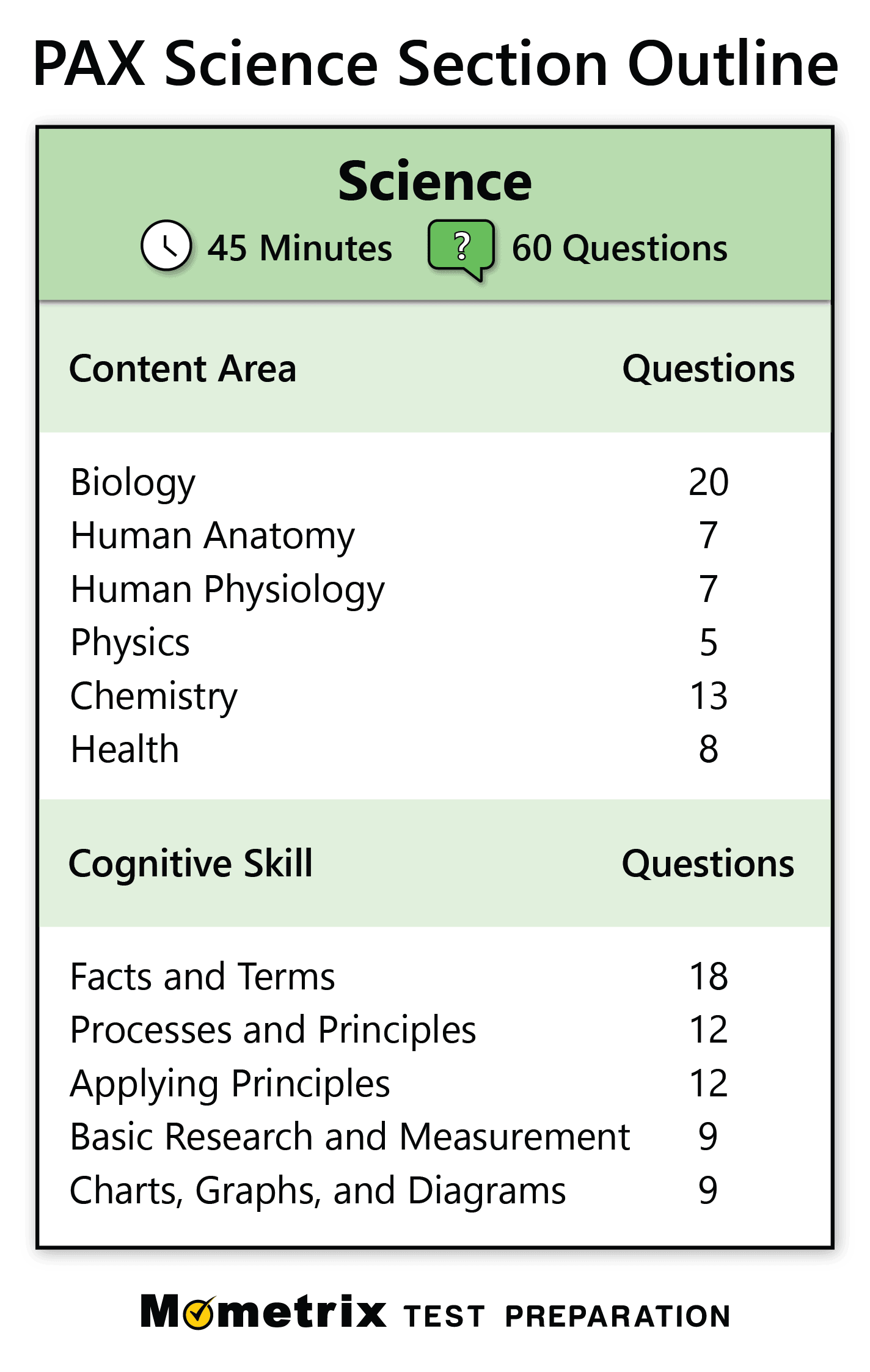Select the PAX Science Section Outline title
The height and width of the screenshot is (1372, 870).
pos(436,64)
